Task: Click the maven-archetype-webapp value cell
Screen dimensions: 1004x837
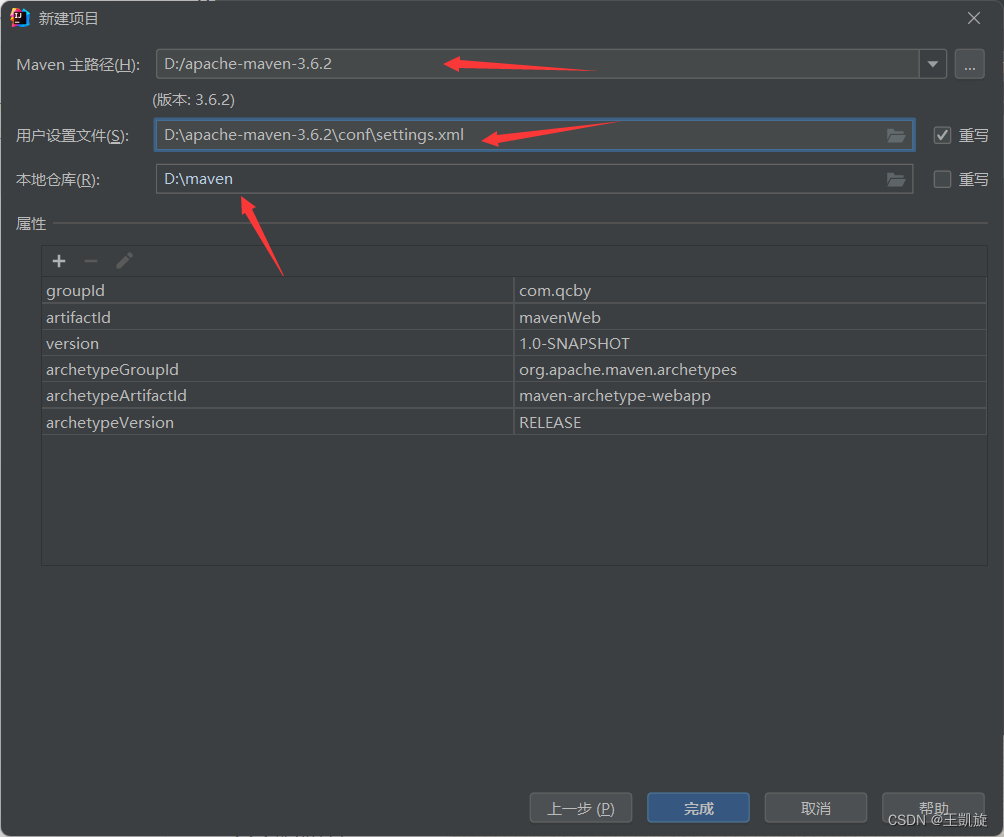Action: tap(750, 396)
